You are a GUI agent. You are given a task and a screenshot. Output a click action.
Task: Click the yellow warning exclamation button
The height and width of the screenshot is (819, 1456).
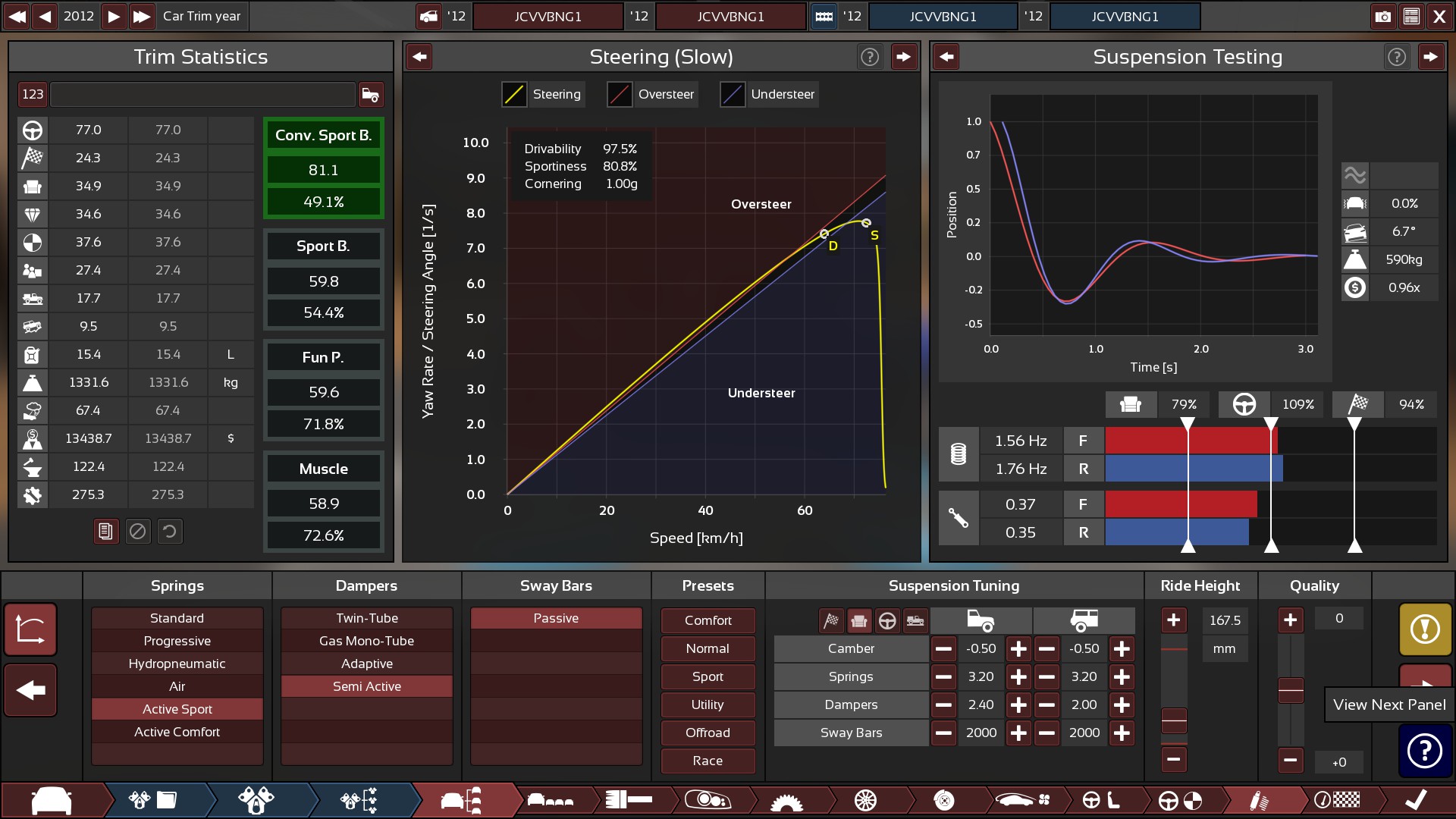coord(1425,629)
